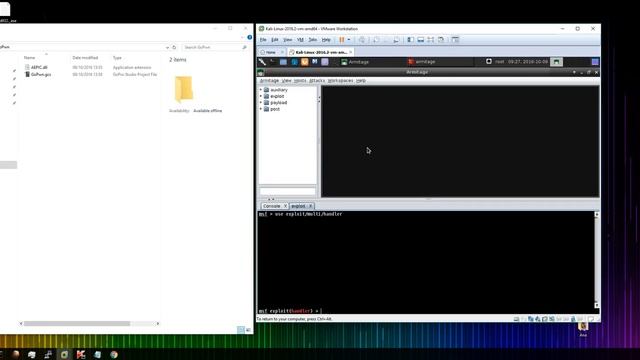Sort Explorer by Name column header
The image size is (640, 360).
29,58
